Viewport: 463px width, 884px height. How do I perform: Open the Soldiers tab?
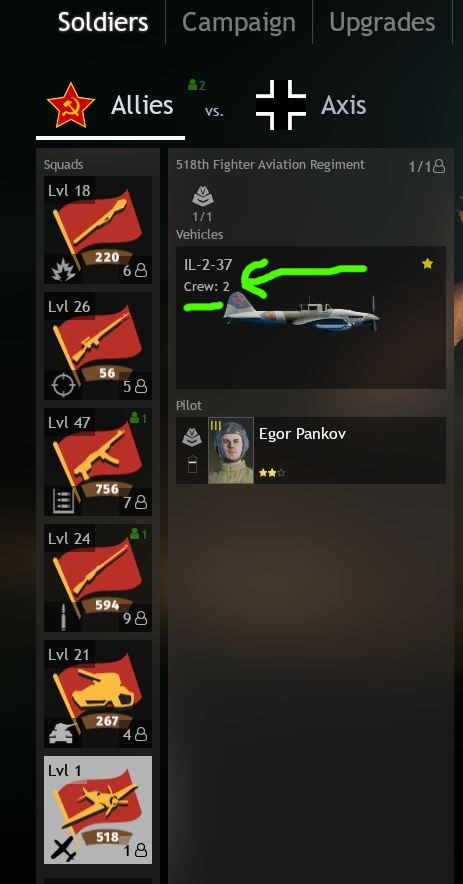[103, 23]
